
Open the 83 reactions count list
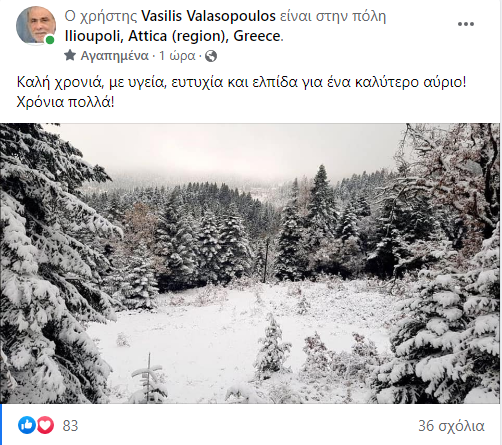point(70,426)
